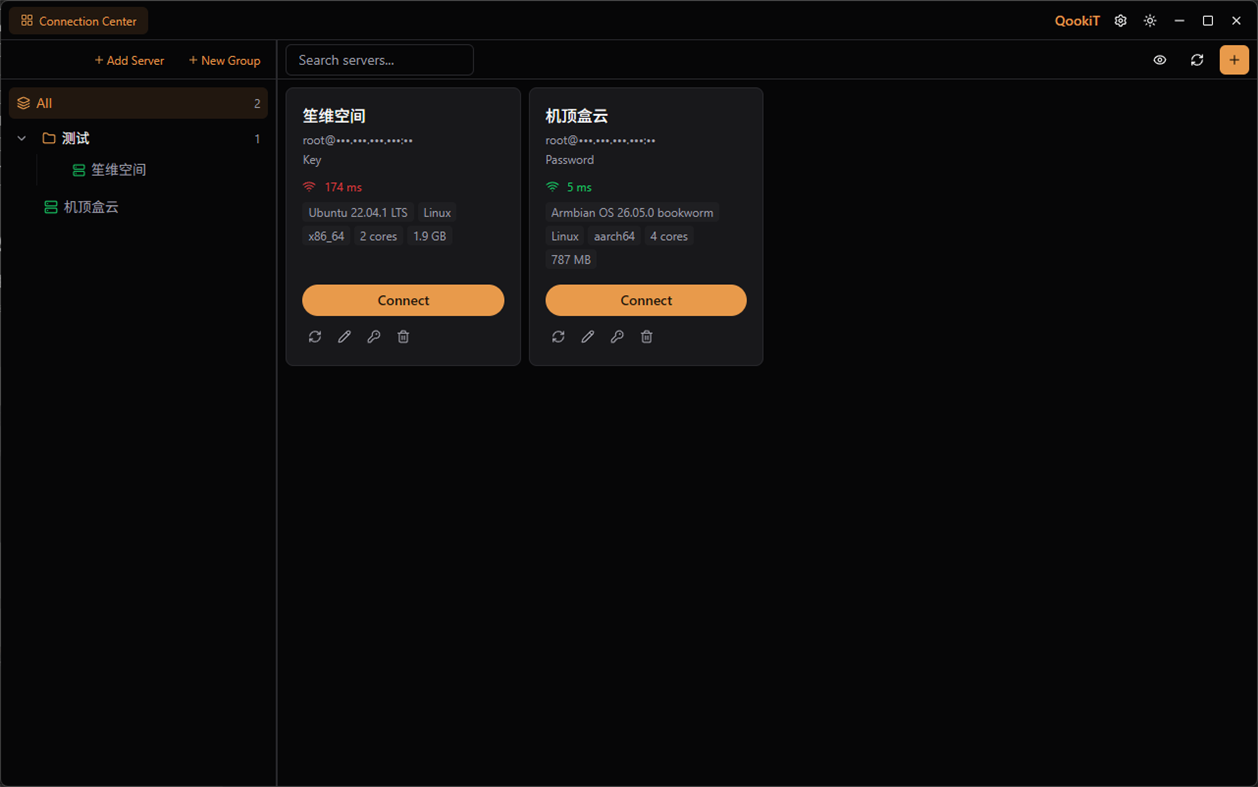Click the refresh icon on 笙维空间 card
Viewport: 1258px width, 787px height.
(315, 337)
